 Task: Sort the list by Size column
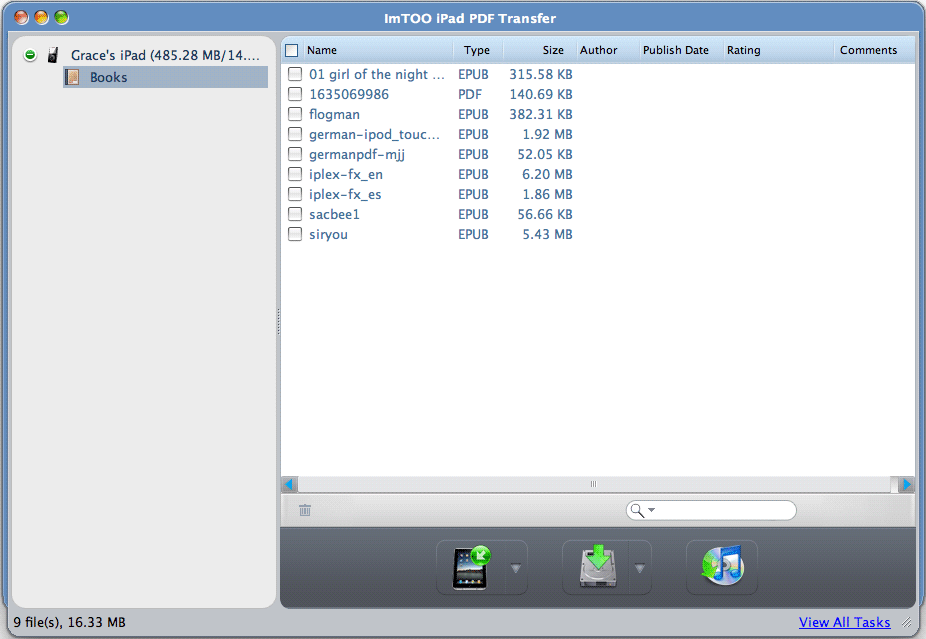tap(540, 50)
